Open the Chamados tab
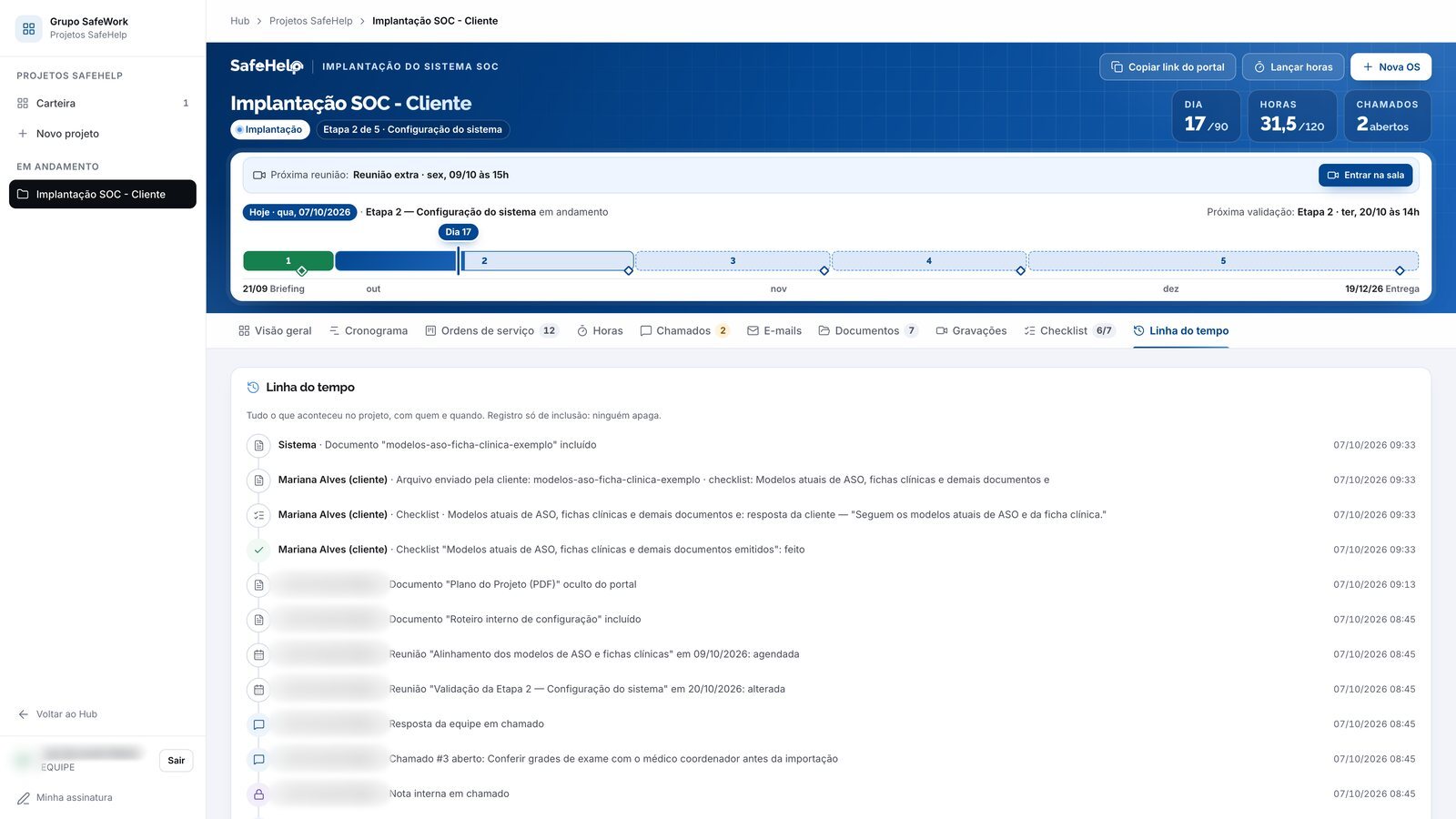The height and width of the screenshot is (819, 1456). (x=684, y=330)
